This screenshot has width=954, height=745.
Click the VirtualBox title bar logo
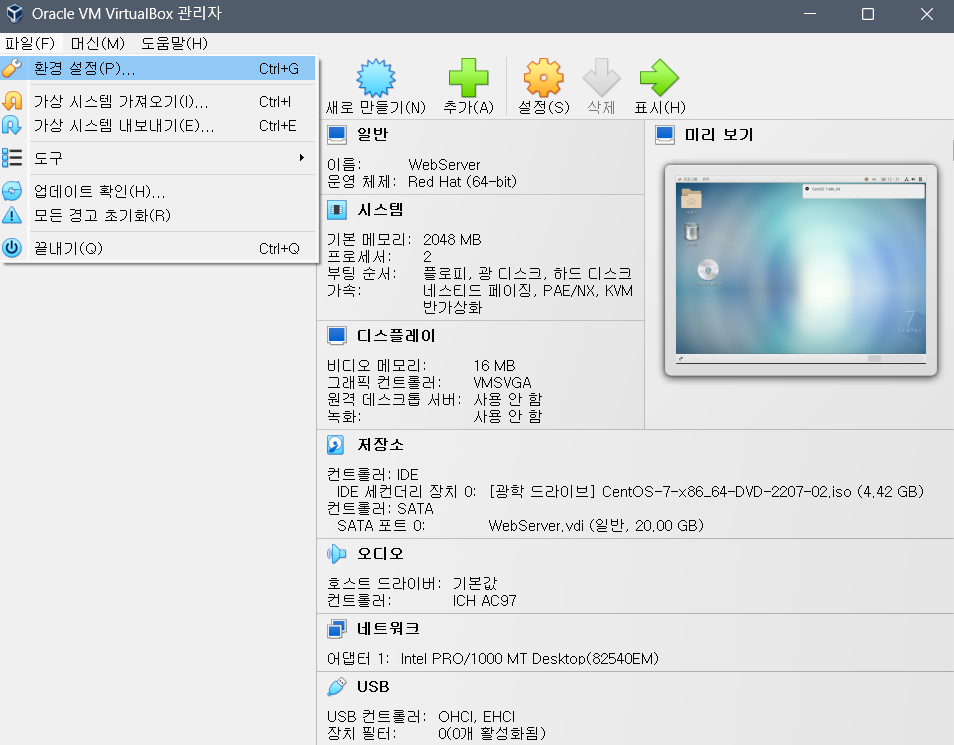point(15,14)
